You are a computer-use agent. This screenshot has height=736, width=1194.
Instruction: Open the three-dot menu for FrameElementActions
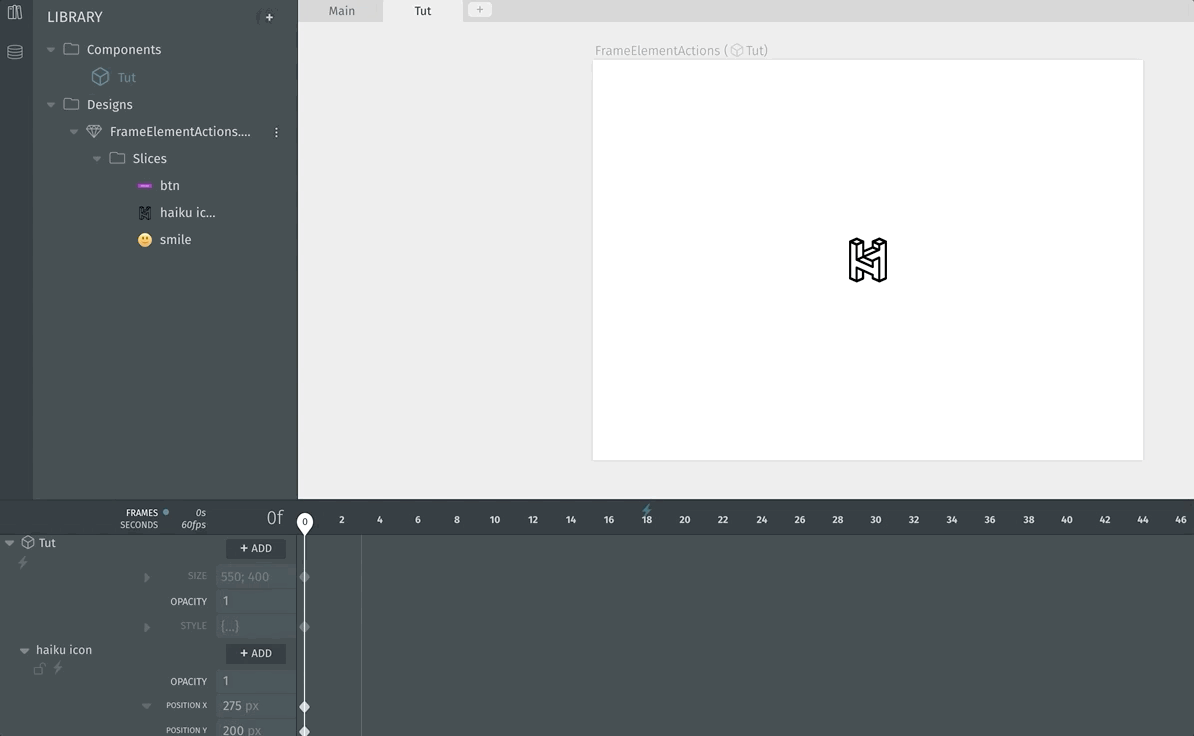click(276, 132)
